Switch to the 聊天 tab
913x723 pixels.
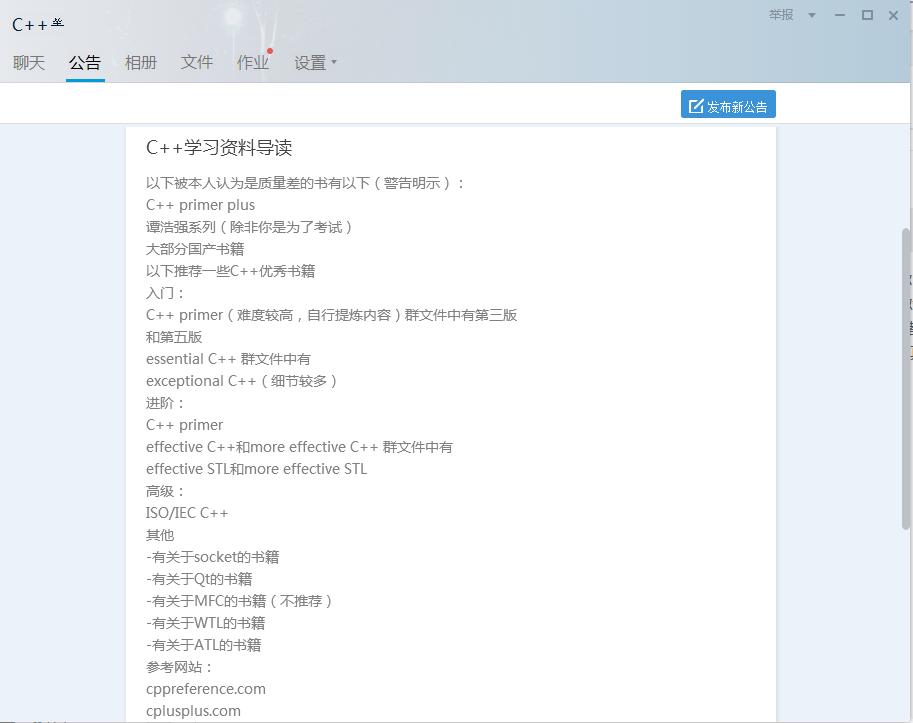pyautogui.click(x=28, y=62)
